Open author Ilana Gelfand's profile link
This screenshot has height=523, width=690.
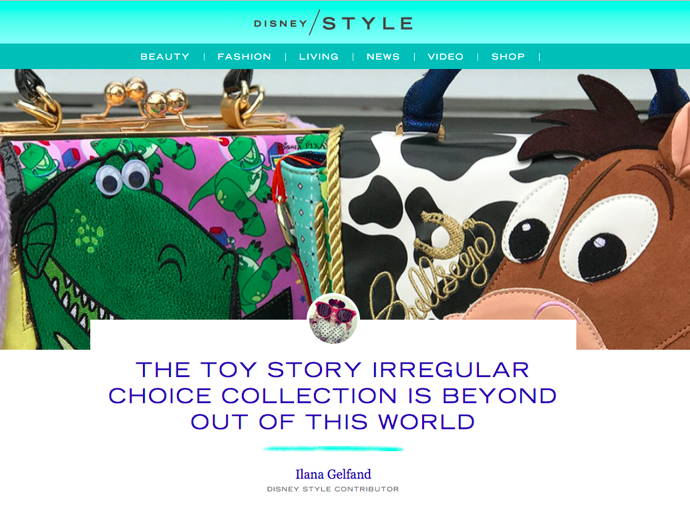pyautogui.click(x=333, y=474)
